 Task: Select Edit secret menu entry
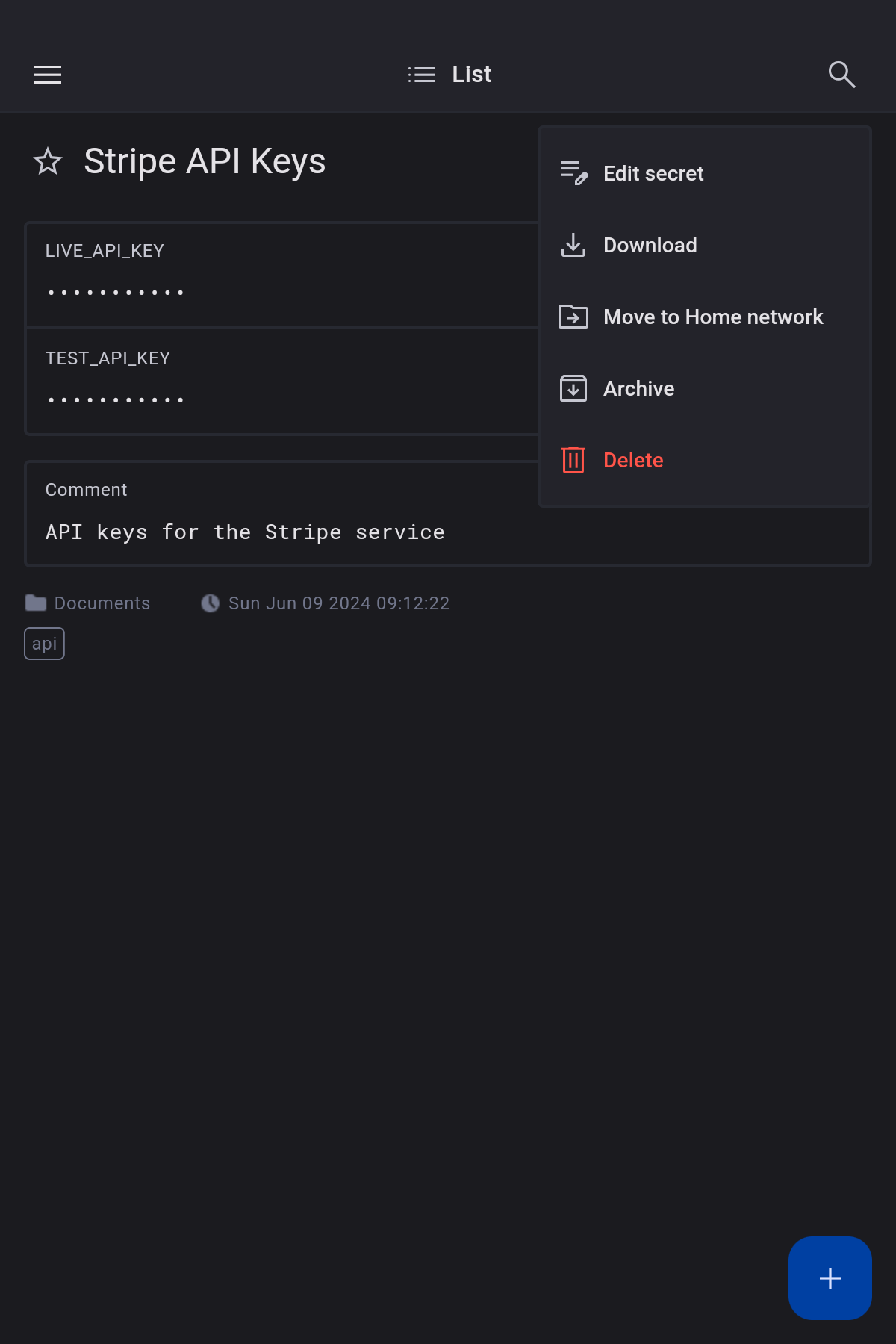pos(653,173)
